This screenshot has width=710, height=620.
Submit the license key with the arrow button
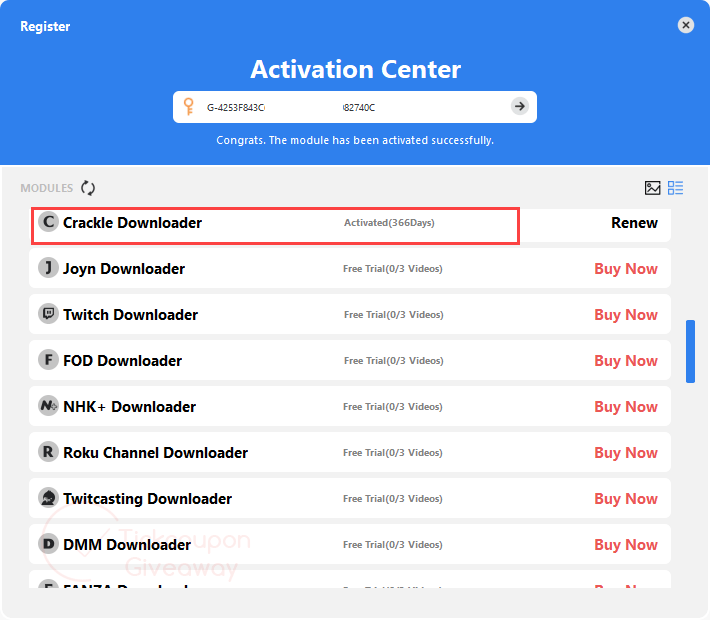[520, 106]
